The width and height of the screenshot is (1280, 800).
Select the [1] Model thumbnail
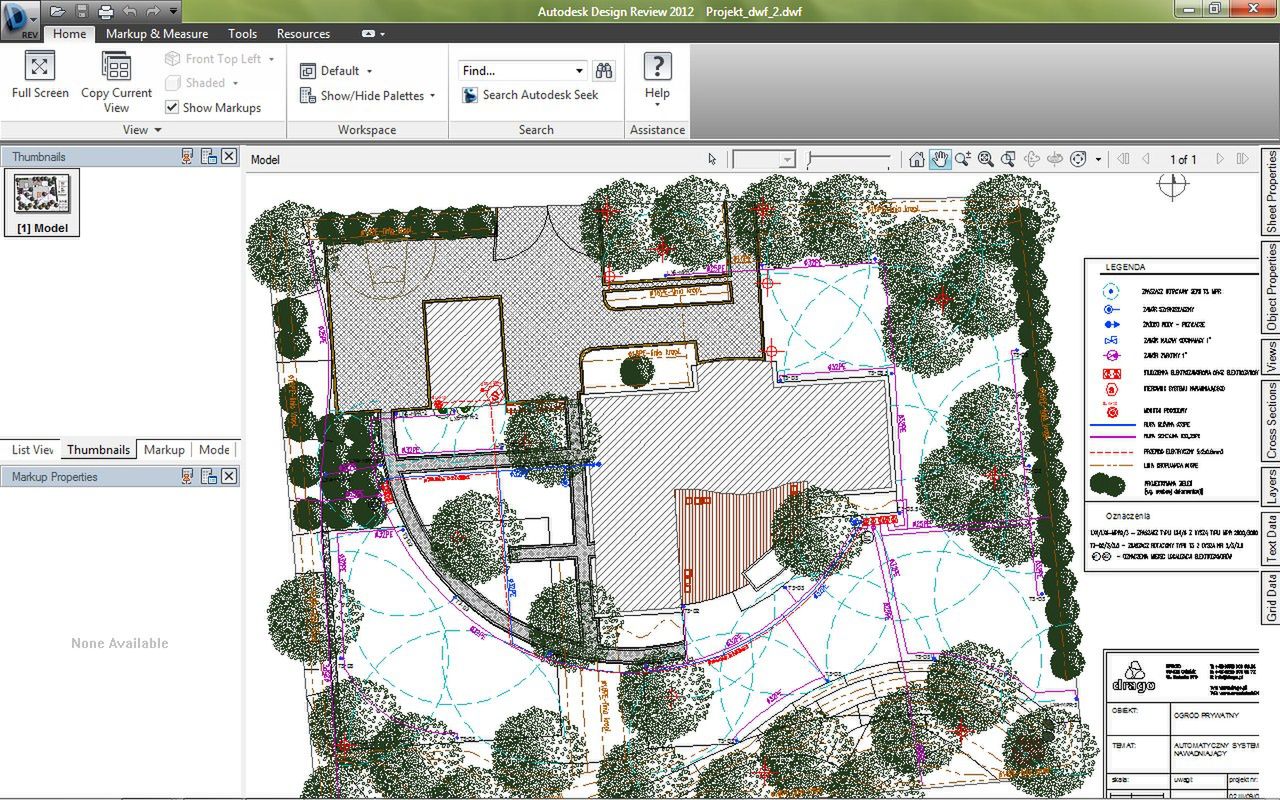[x=42, y=203]
